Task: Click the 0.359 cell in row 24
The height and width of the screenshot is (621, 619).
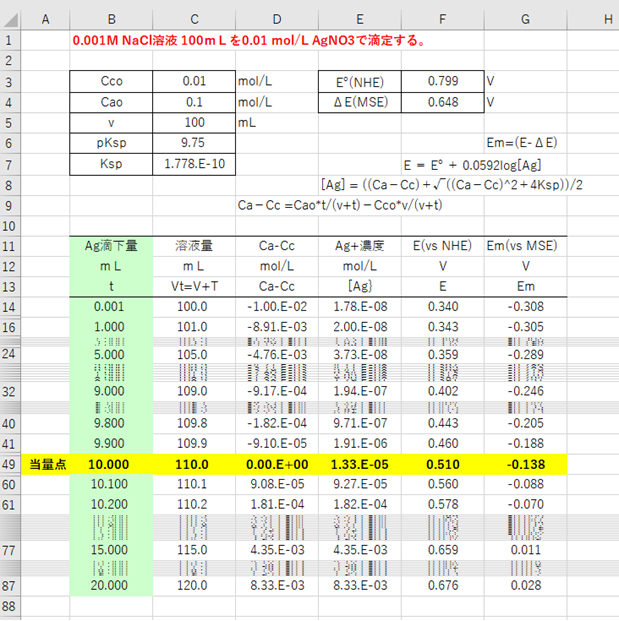Action: pyautogui.click(x=442, y=354)
